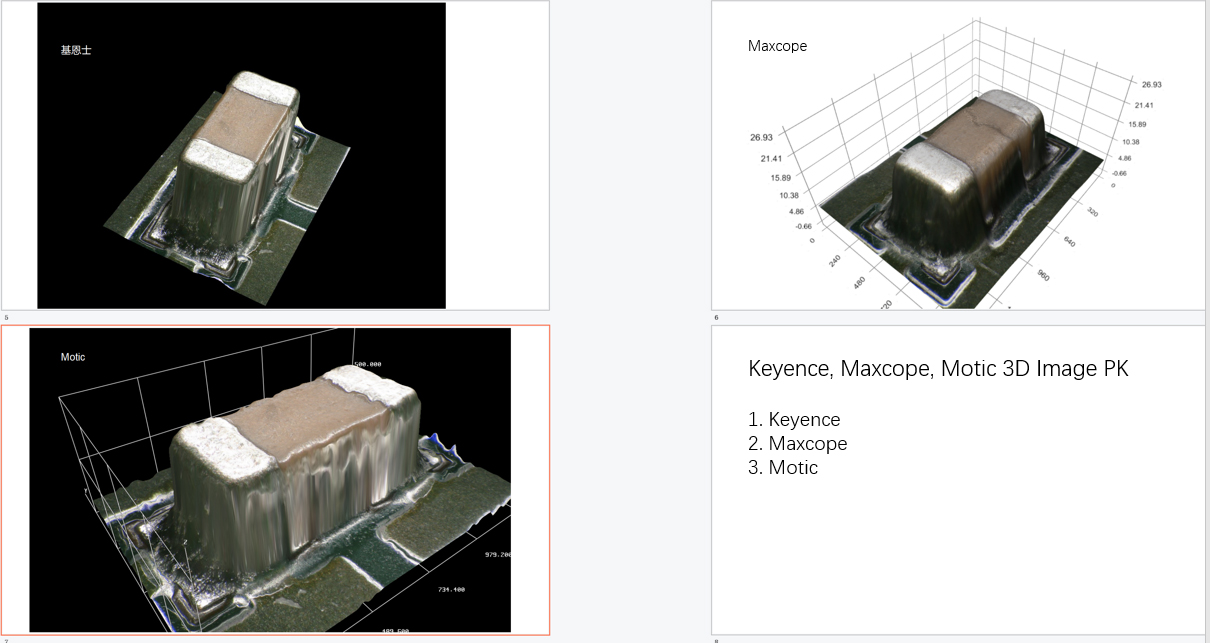Select the Motic slide thumbnail with red border
The image size is (1210, 643).
pos(275,480)
